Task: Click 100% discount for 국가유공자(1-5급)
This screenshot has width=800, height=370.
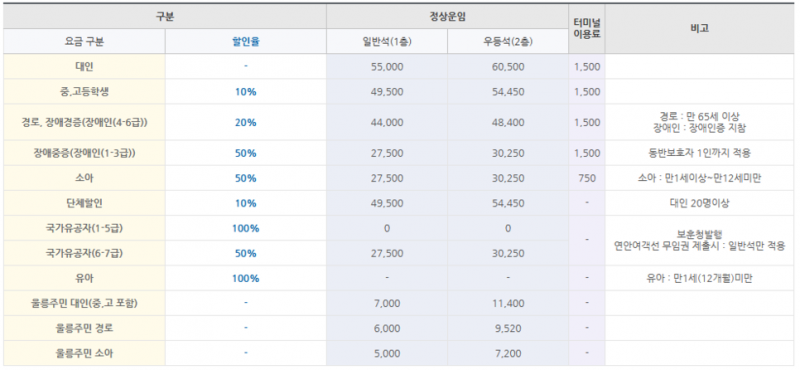Action: [245, 228]
